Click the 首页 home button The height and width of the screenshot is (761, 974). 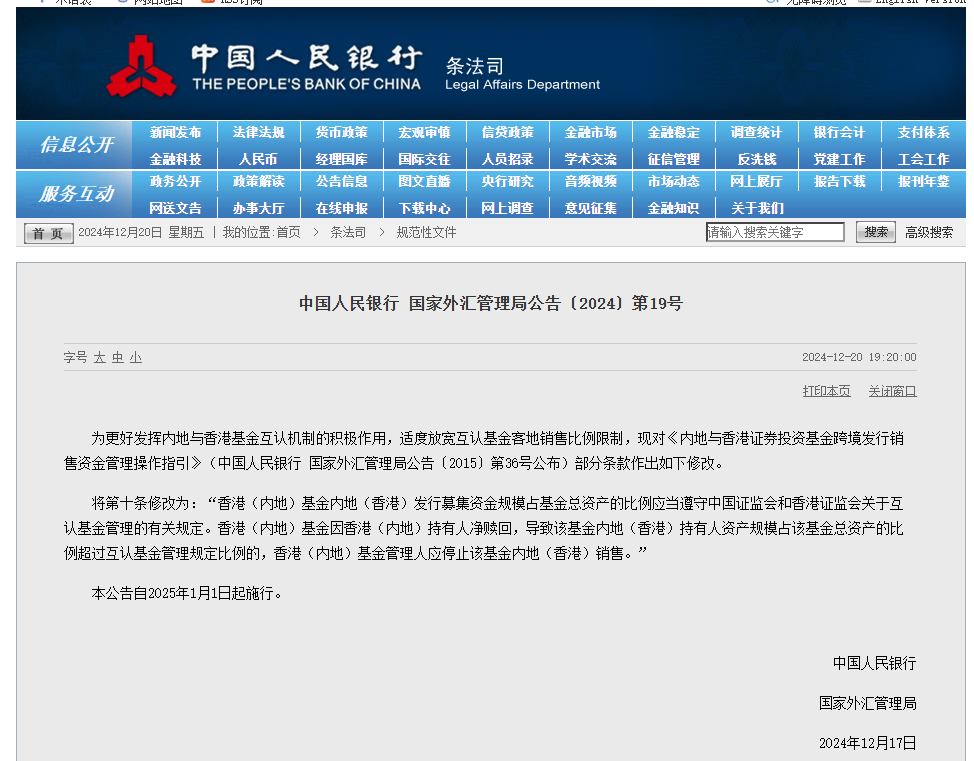[x=48, y=233]
